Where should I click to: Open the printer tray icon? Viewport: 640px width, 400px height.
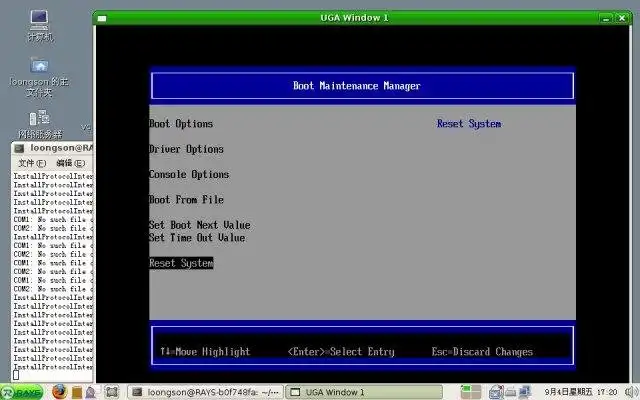tap(511, 392)
